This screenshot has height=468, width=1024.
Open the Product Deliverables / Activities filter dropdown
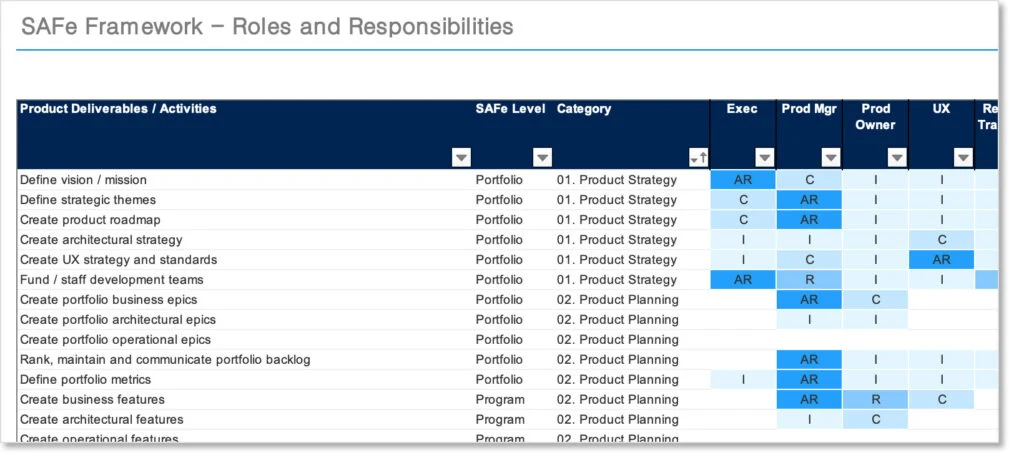[x=461, y=157]
